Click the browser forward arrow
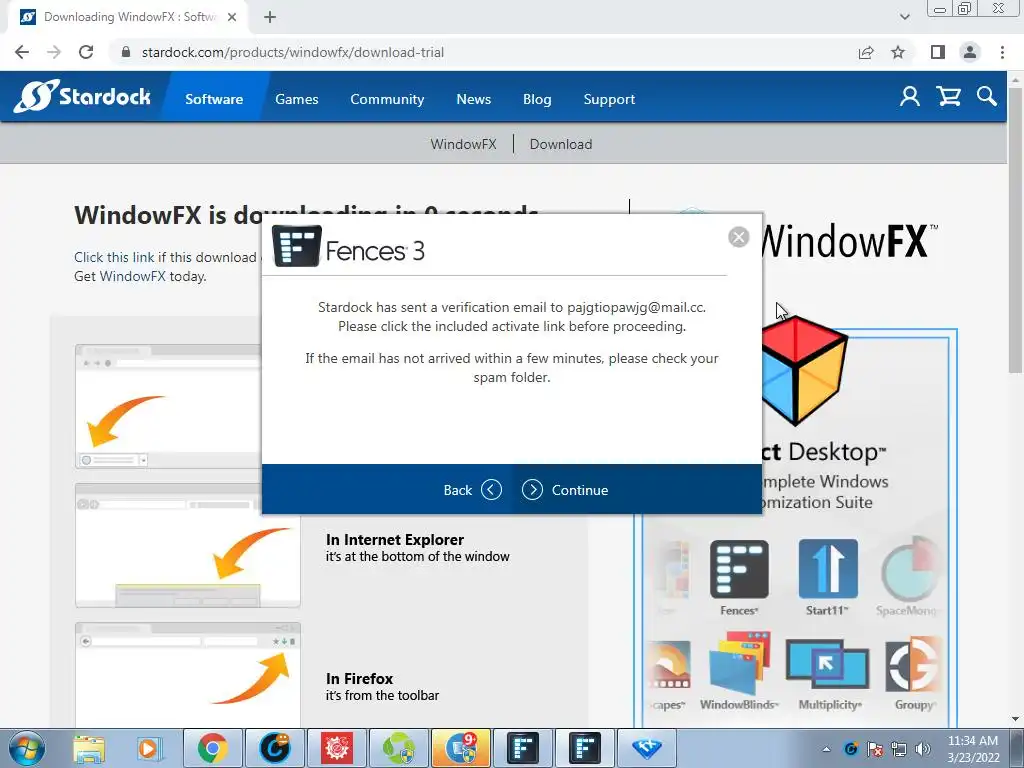Viewport: 1024px width, 768px height. 54,52
